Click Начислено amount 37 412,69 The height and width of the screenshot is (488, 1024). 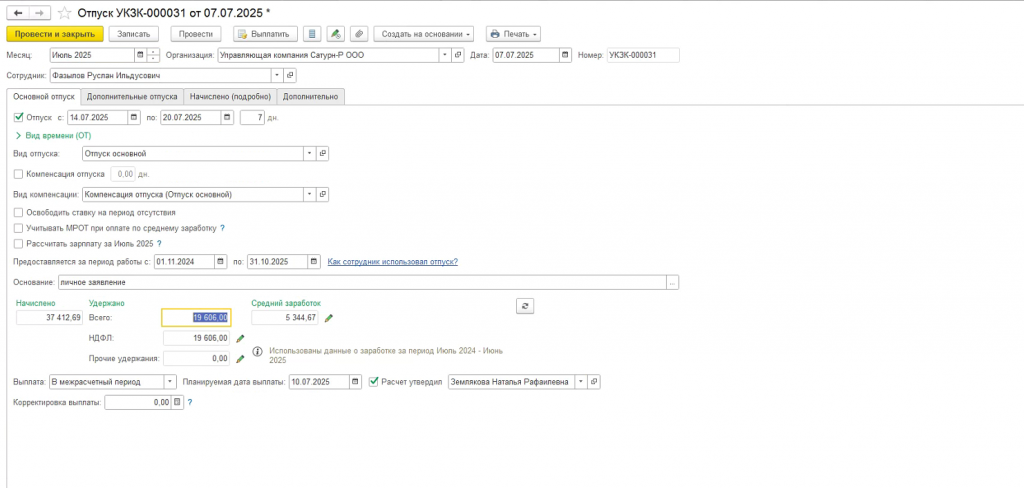(x=50, y=318)
